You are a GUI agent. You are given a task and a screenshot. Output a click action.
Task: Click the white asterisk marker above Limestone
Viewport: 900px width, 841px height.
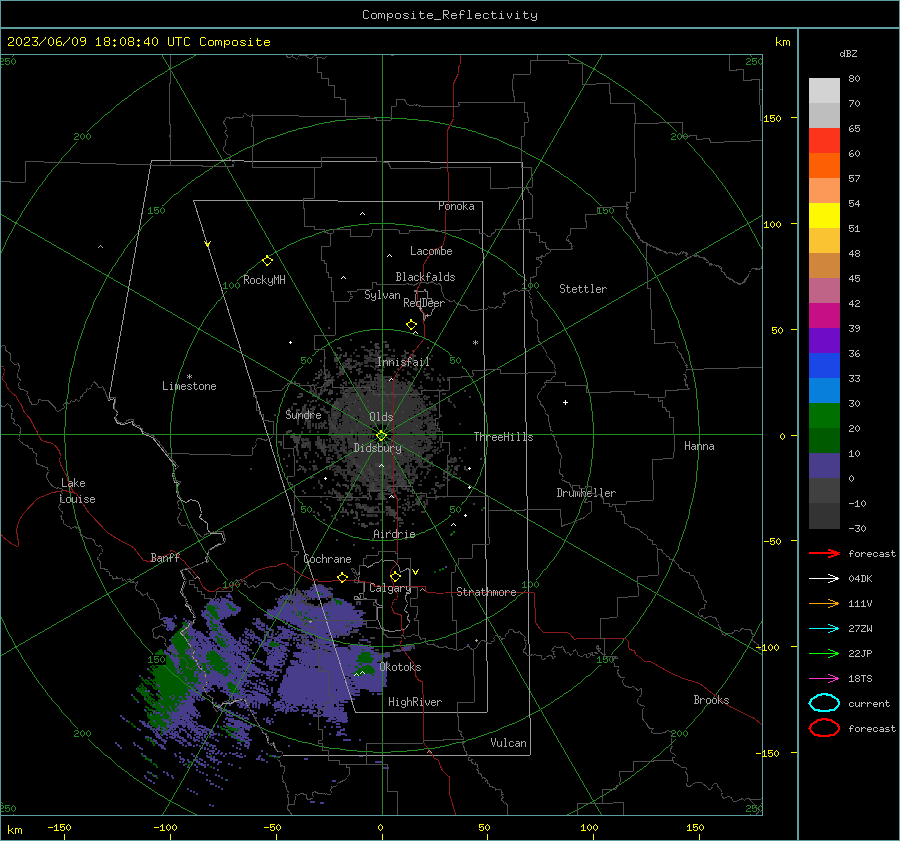189,377
